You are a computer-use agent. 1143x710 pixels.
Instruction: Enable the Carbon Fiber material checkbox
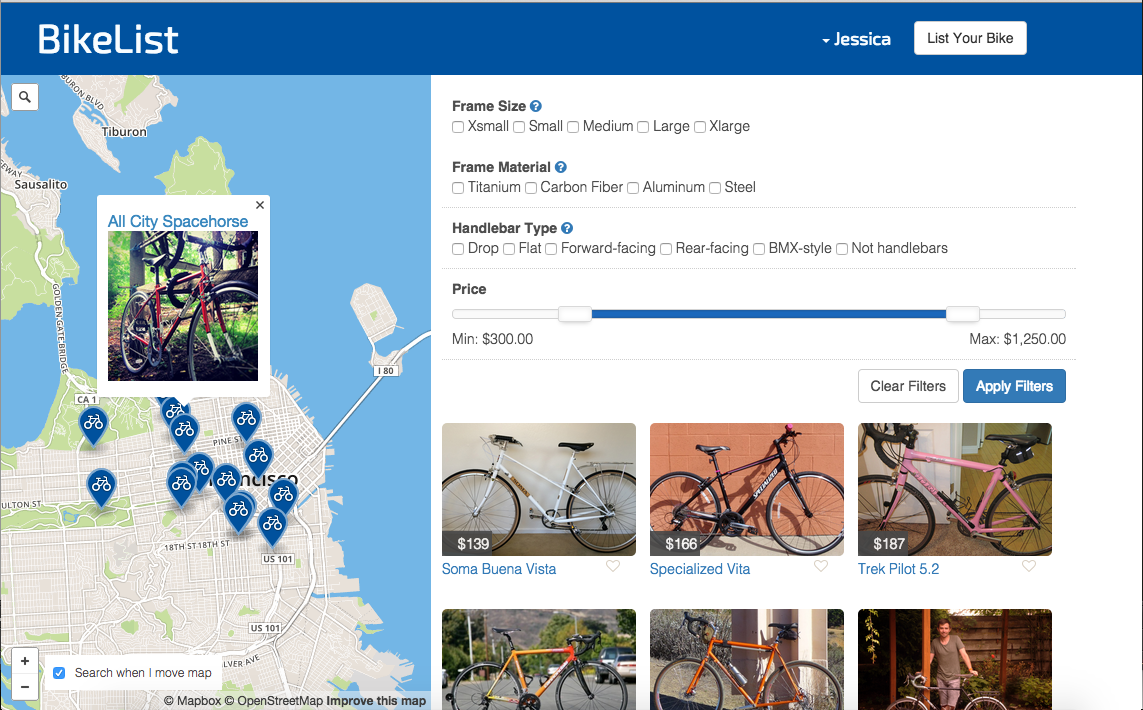click(531, 188)
